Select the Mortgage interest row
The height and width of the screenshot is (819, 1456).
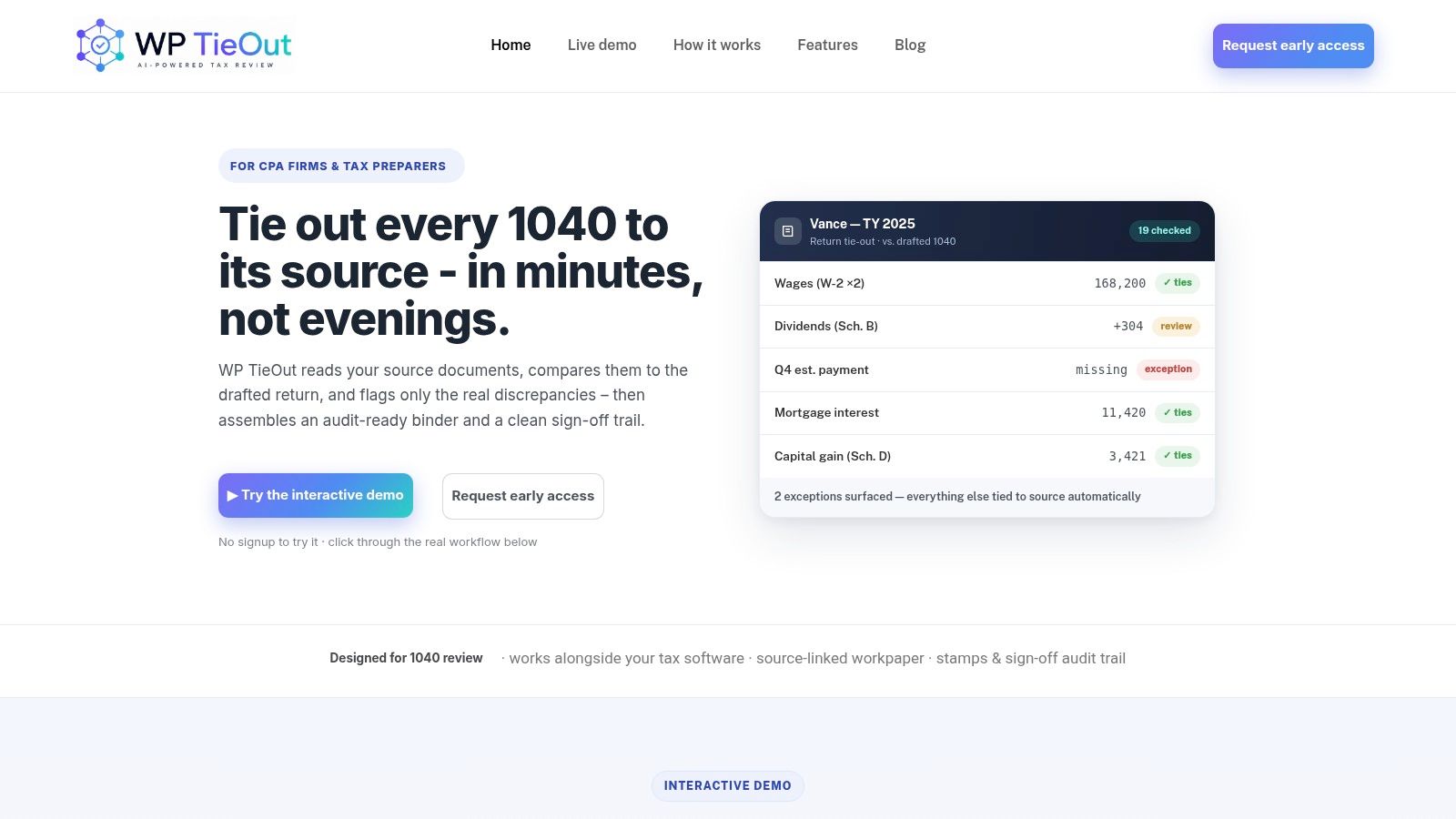coord(987,412)
